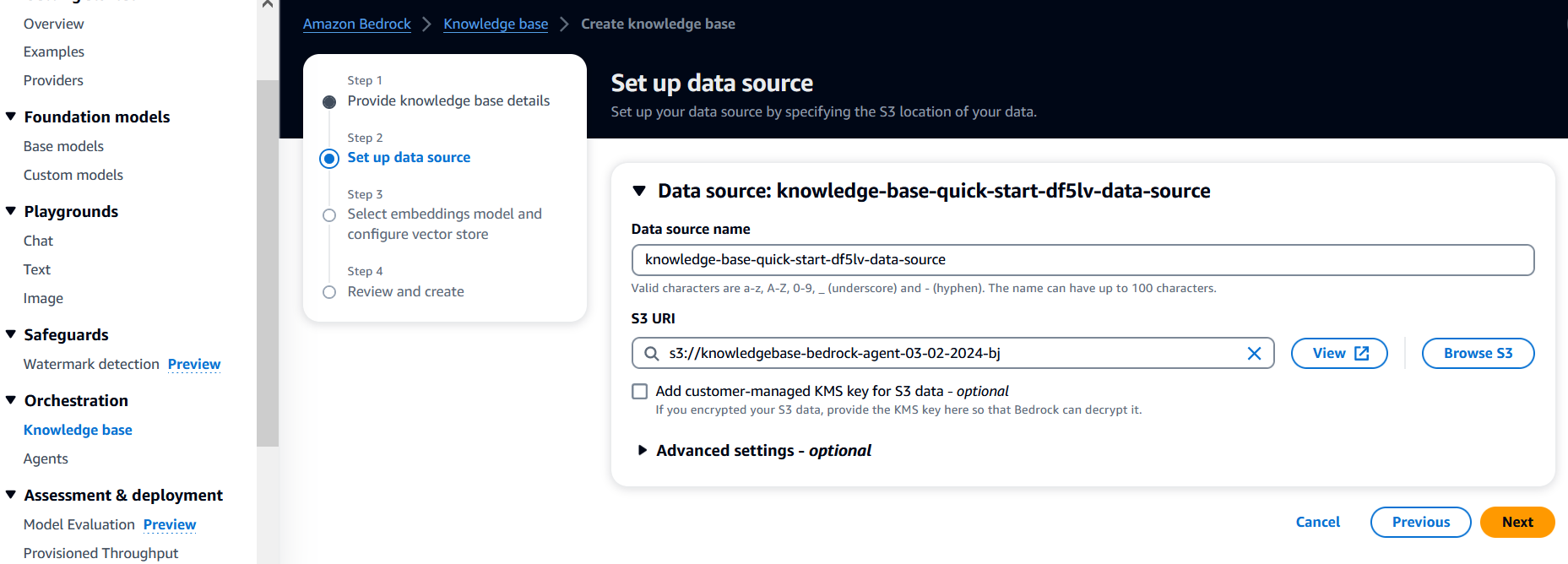Click the Select embeddings model step label

(445, 225)
